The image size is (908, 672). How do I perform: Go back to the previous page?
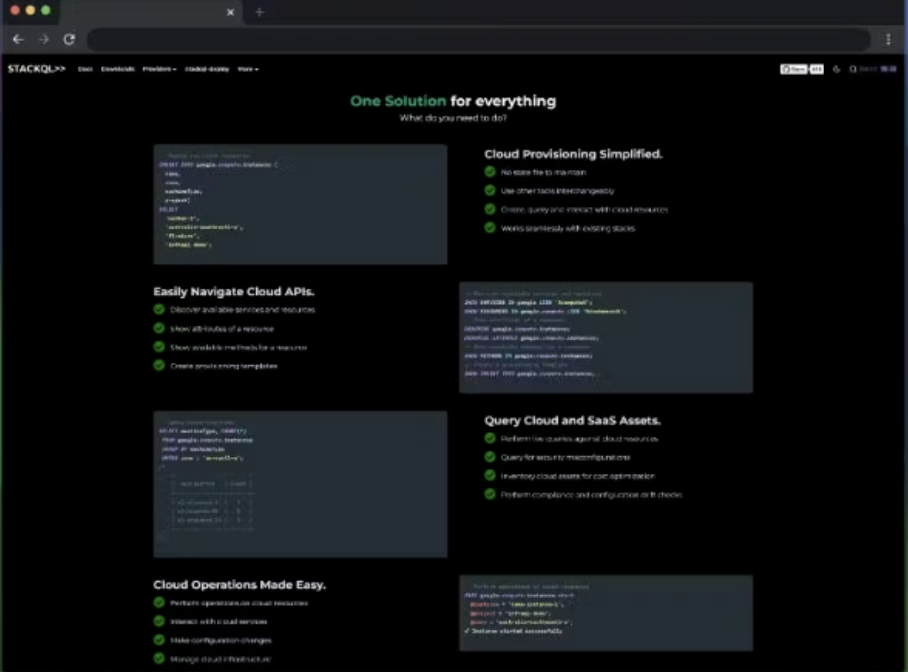point(19,39)
